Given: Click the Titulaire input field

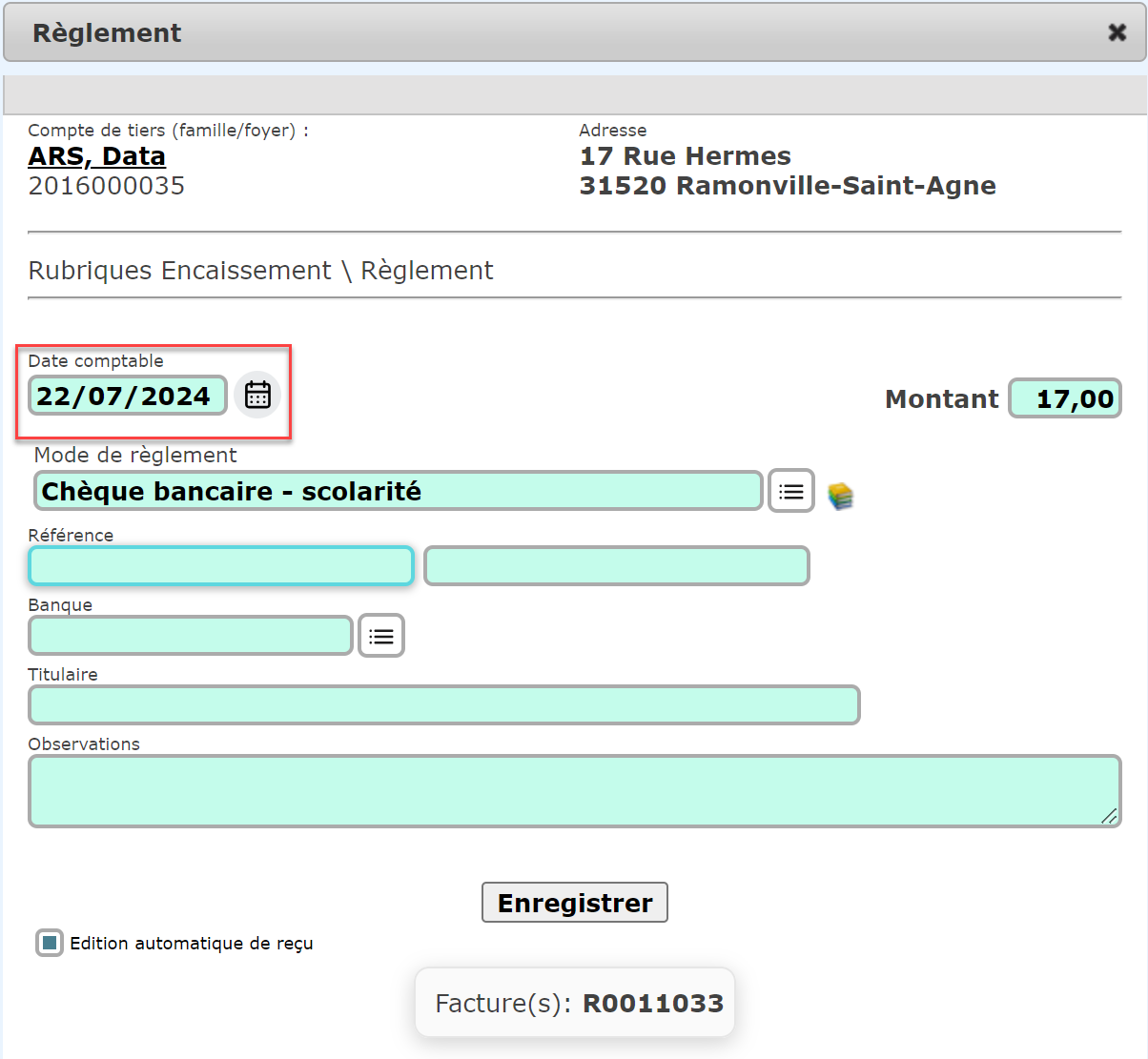Looking at the screenshot, I should pos(444,705).
